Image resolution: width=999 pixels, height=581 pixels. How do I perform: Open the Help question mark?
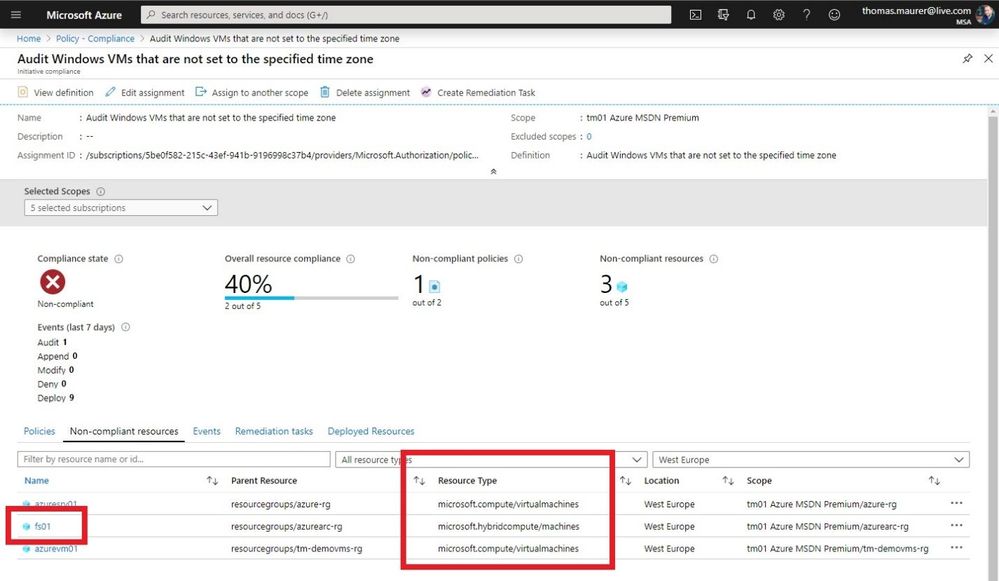[x=807, y=15]
